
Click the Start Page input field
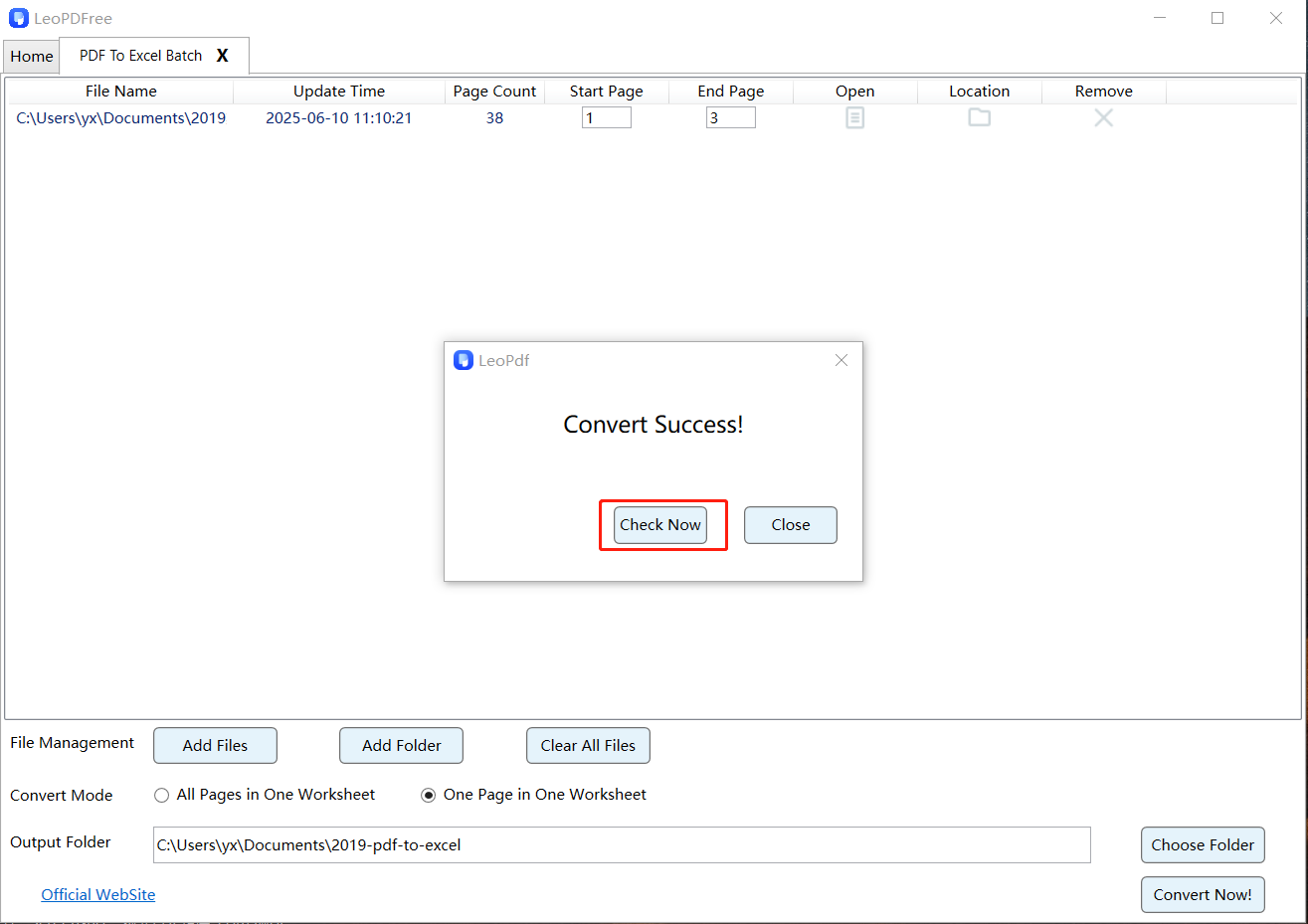coord(606,116)
